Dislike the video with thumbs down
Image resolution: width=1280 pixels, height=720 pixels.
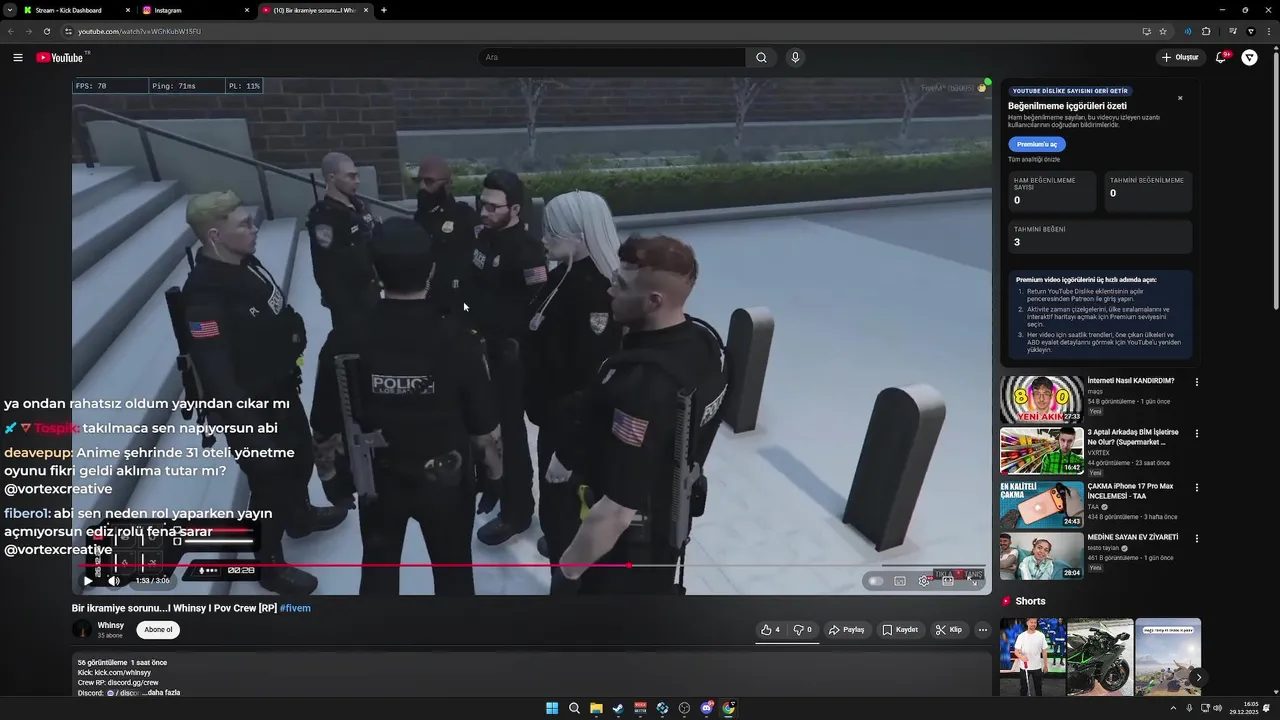pyautogui.click(x=802, y=630)
